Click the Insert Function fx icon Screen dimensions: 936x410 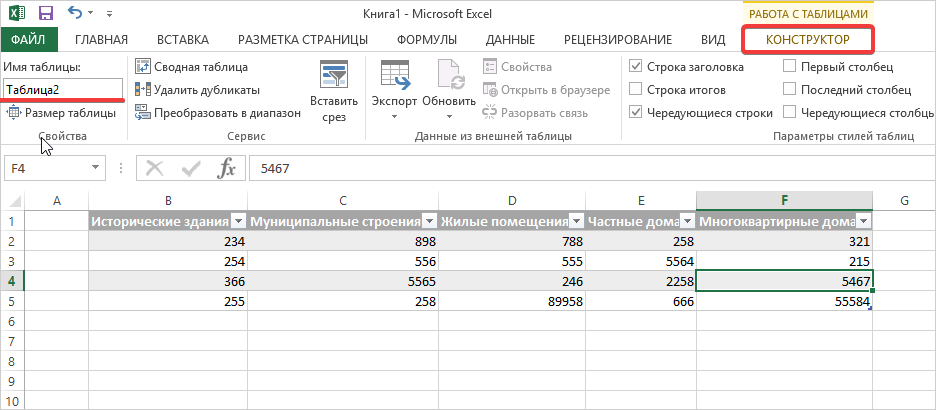227,168
